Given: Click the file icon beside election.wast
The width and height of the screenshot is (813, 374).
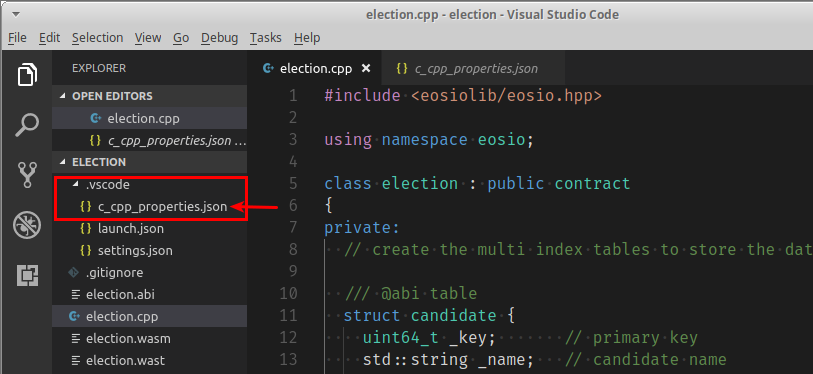Looking at the screenshot, I should pos(76,361).
